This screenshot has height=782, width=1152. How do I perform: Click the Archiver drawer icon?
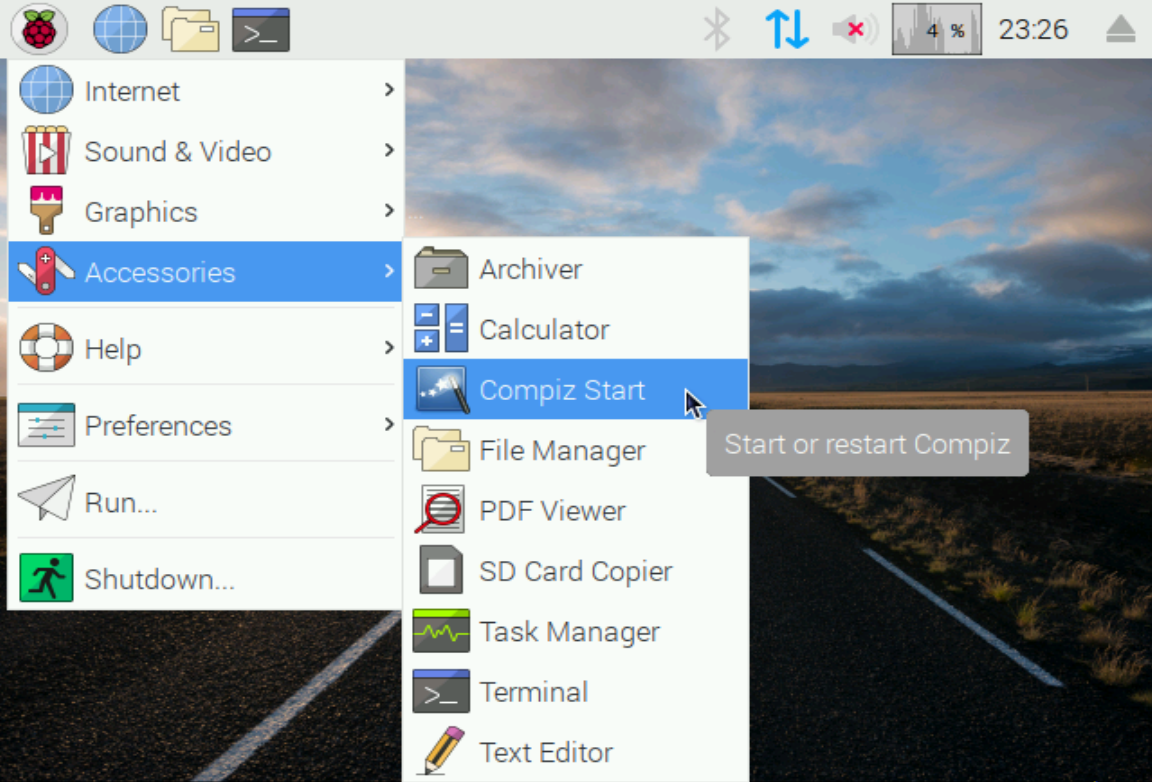pyautogui.click(x=441, y=268)
